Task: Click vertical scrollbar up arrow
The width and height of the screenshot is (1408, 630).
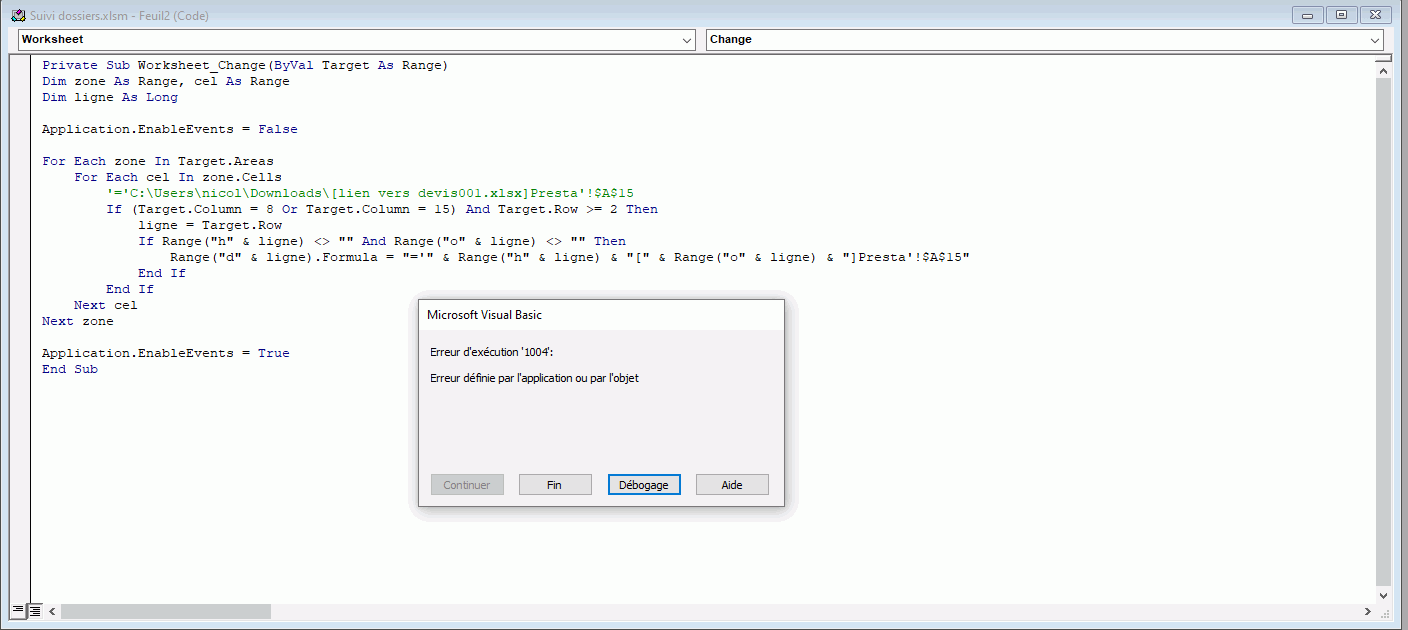Action: pos(1383,70)
